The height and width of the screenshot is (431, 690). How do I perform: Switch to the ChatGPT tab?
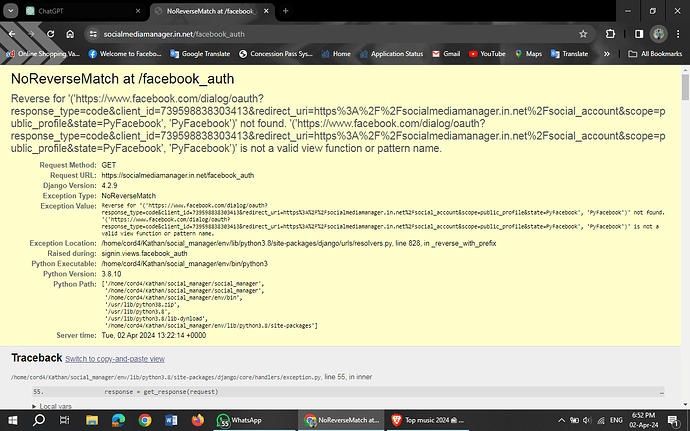click(x=83, y=11)
